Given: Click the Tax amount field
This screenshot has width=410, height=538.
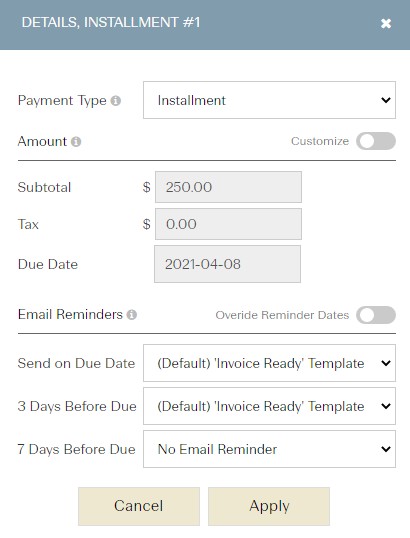Looking at the screenshot, I should [228, 224].
